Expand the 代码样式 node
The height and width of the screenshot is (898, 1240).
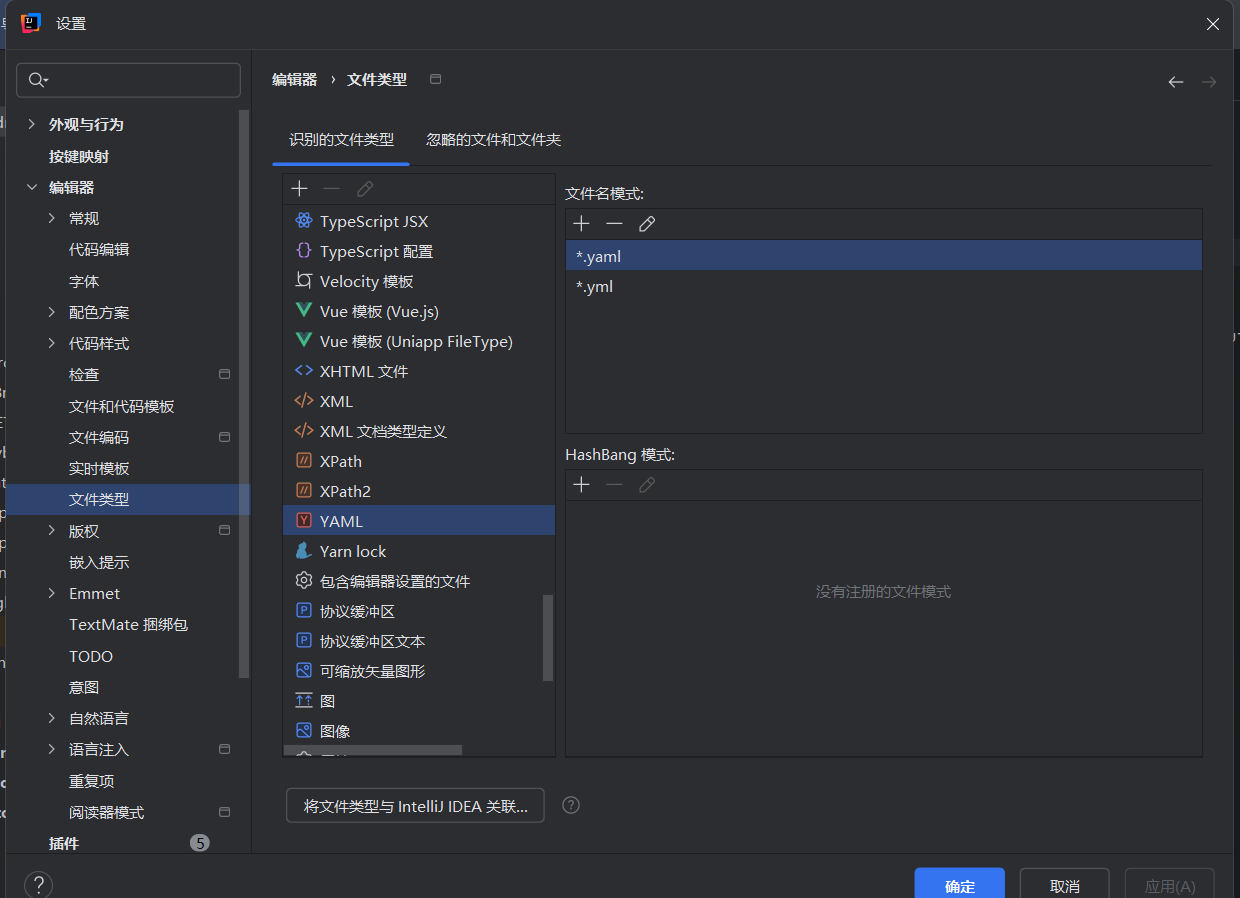point(52,343)
